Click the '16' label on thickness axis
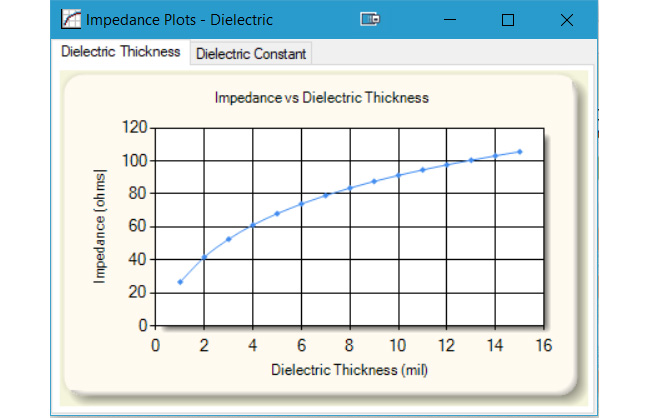Viewport: 650px width, 418px height. [544, 345]
